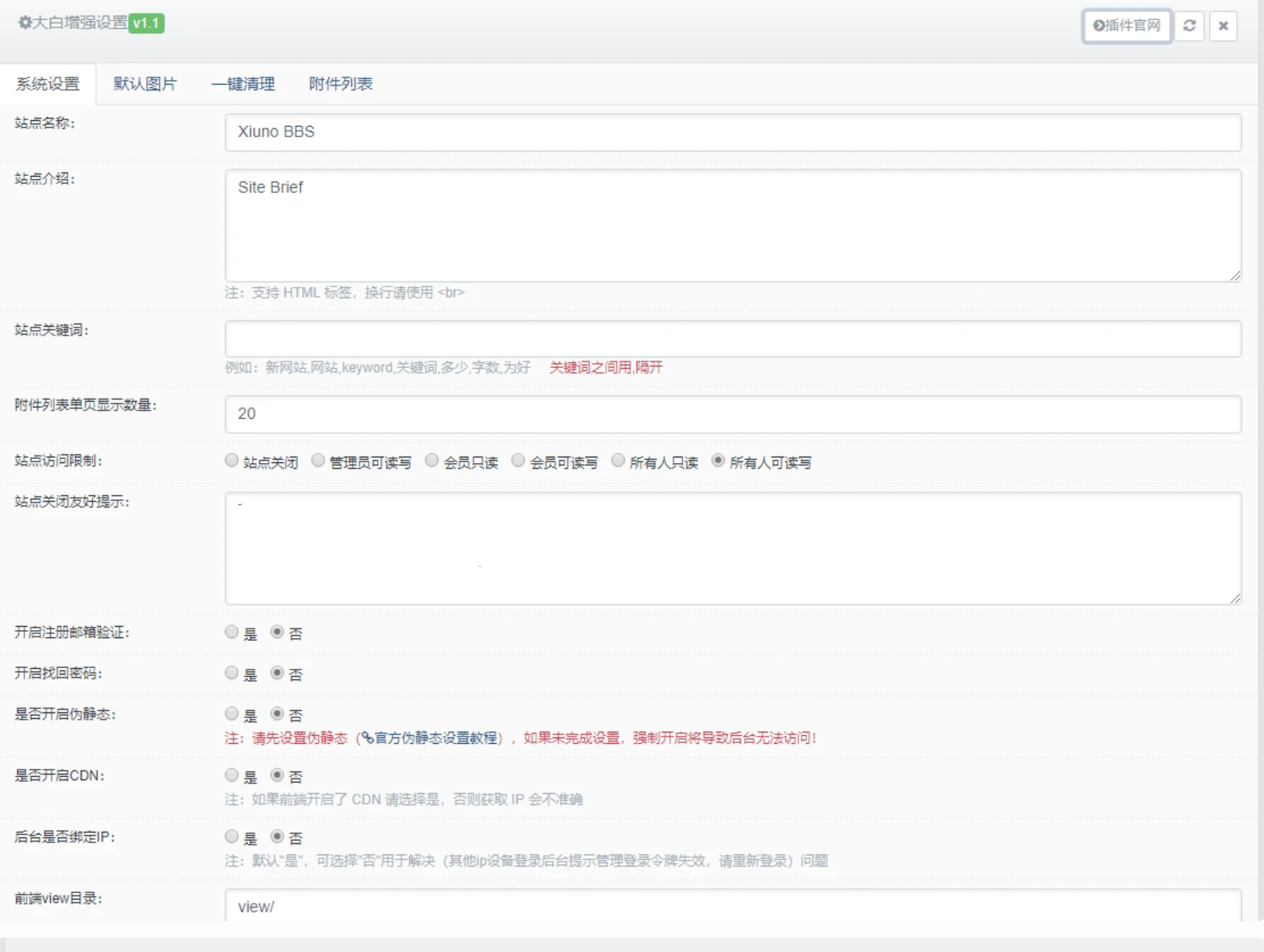
Task: Select the 系统设置 tab
Action: pyautogui.click(x=46, y=83)
